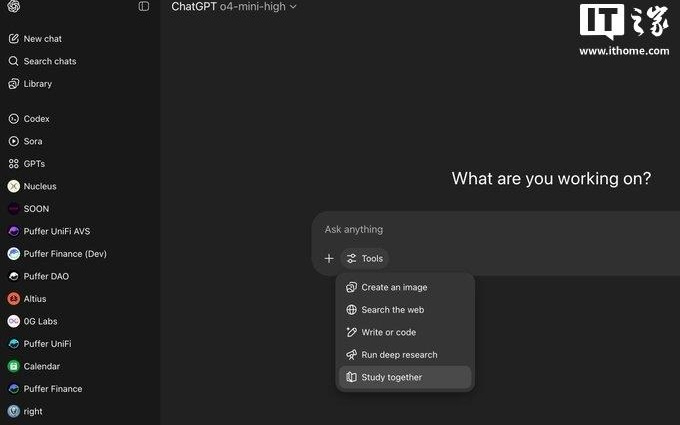Open the 'Nucleus' GPT entry

tap(40, 186)
